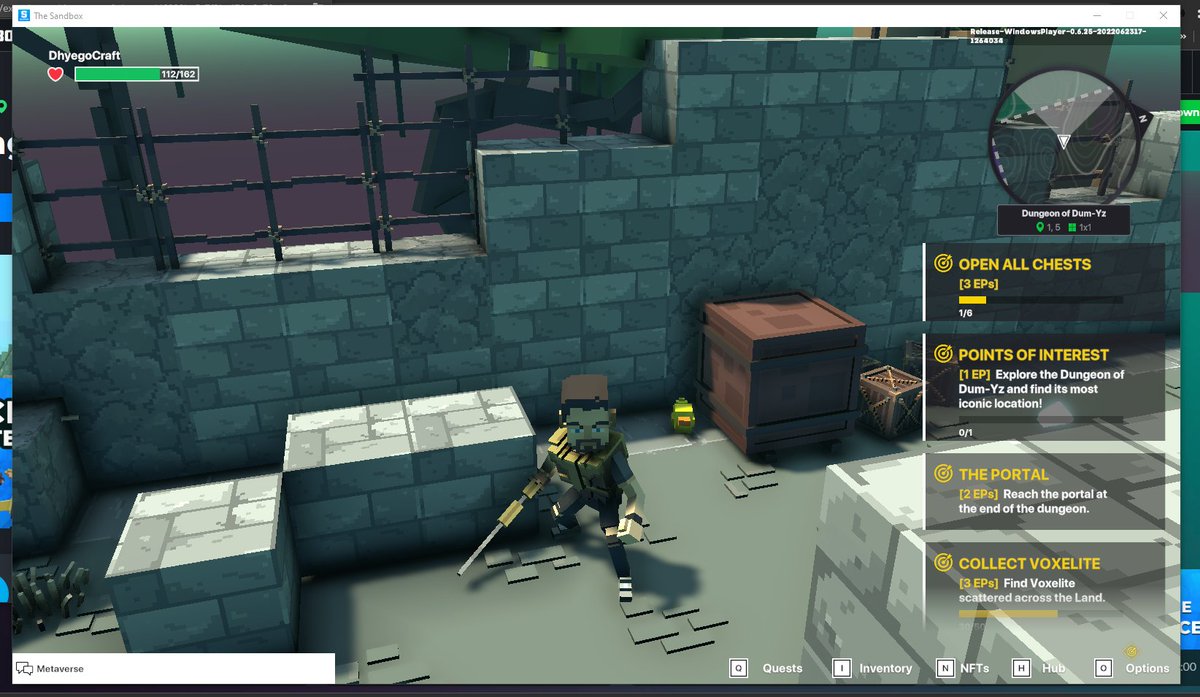Select the POINTS OF INTEREST quest title
This screenshot has width=1200, height=697.
point(1034,355)
